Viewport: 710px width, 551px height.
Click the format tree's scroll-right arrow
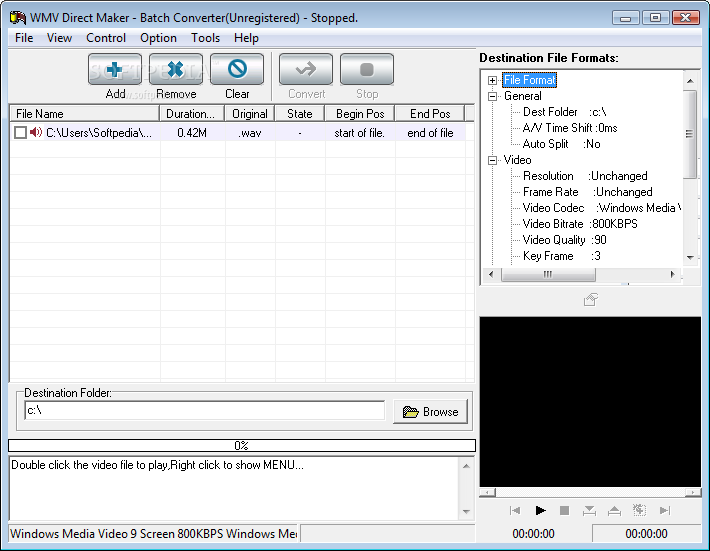tap(672, 274)
